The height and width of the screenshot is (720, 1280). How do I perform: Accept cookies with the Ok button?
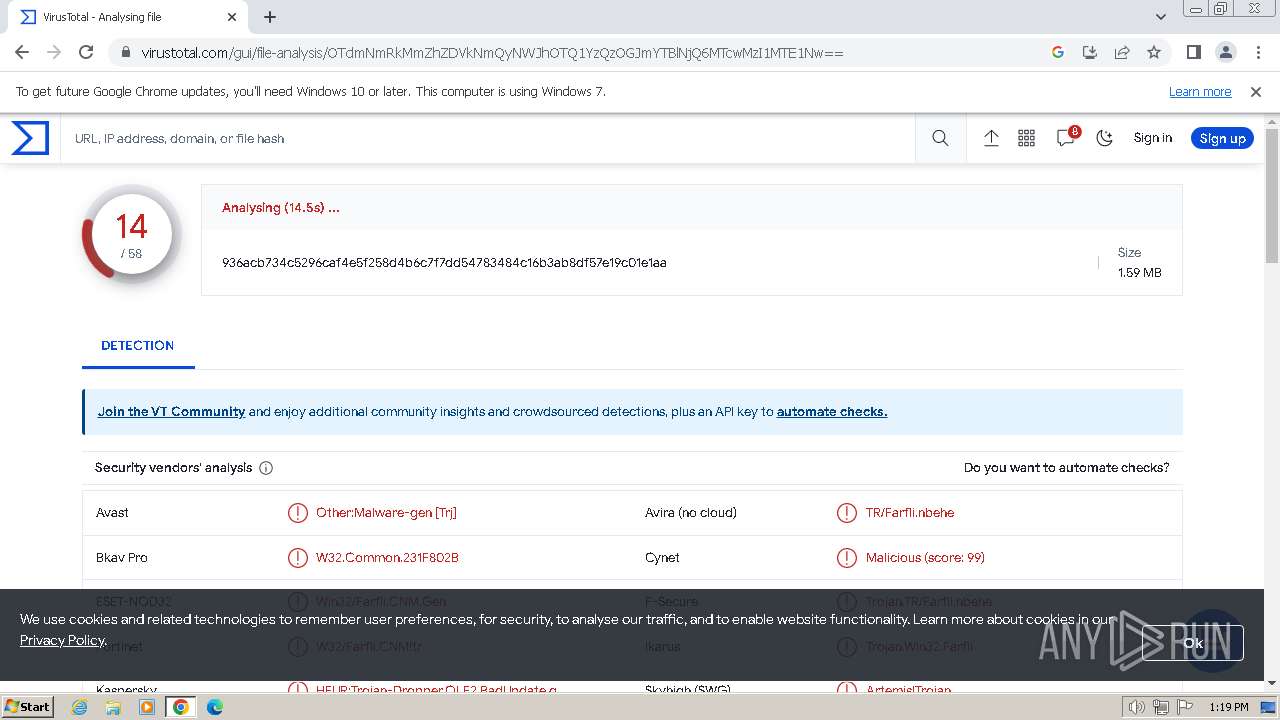click(1192, 643)
